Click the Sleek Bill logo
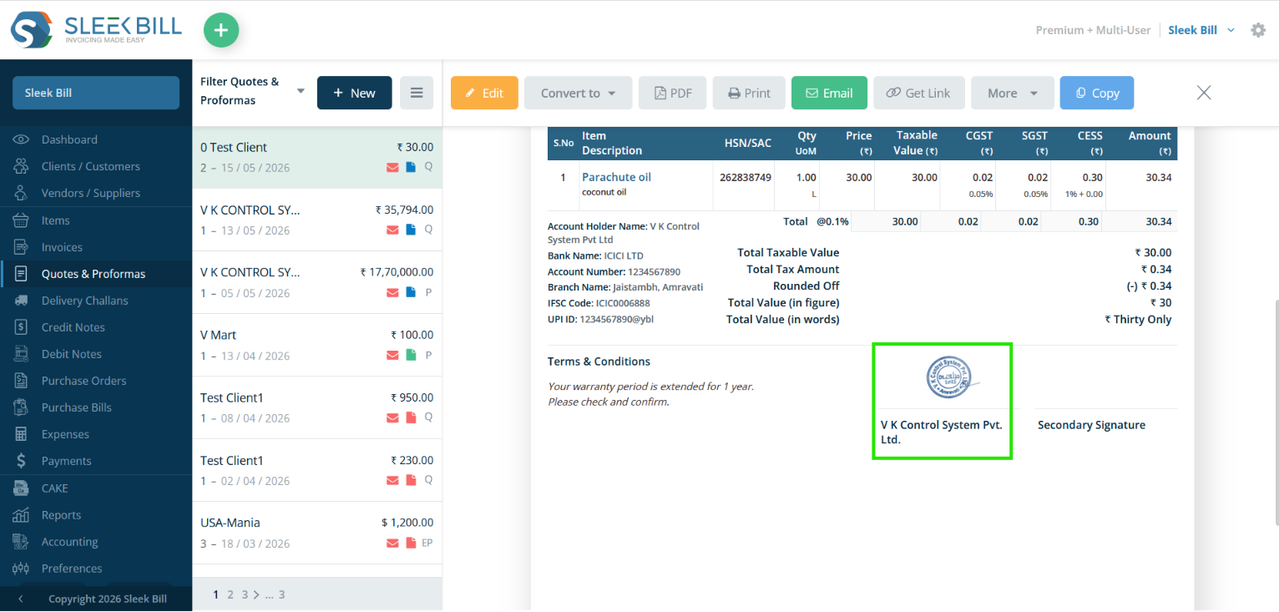This screenshot has width=1279, height=612. (x=96, y=30)
